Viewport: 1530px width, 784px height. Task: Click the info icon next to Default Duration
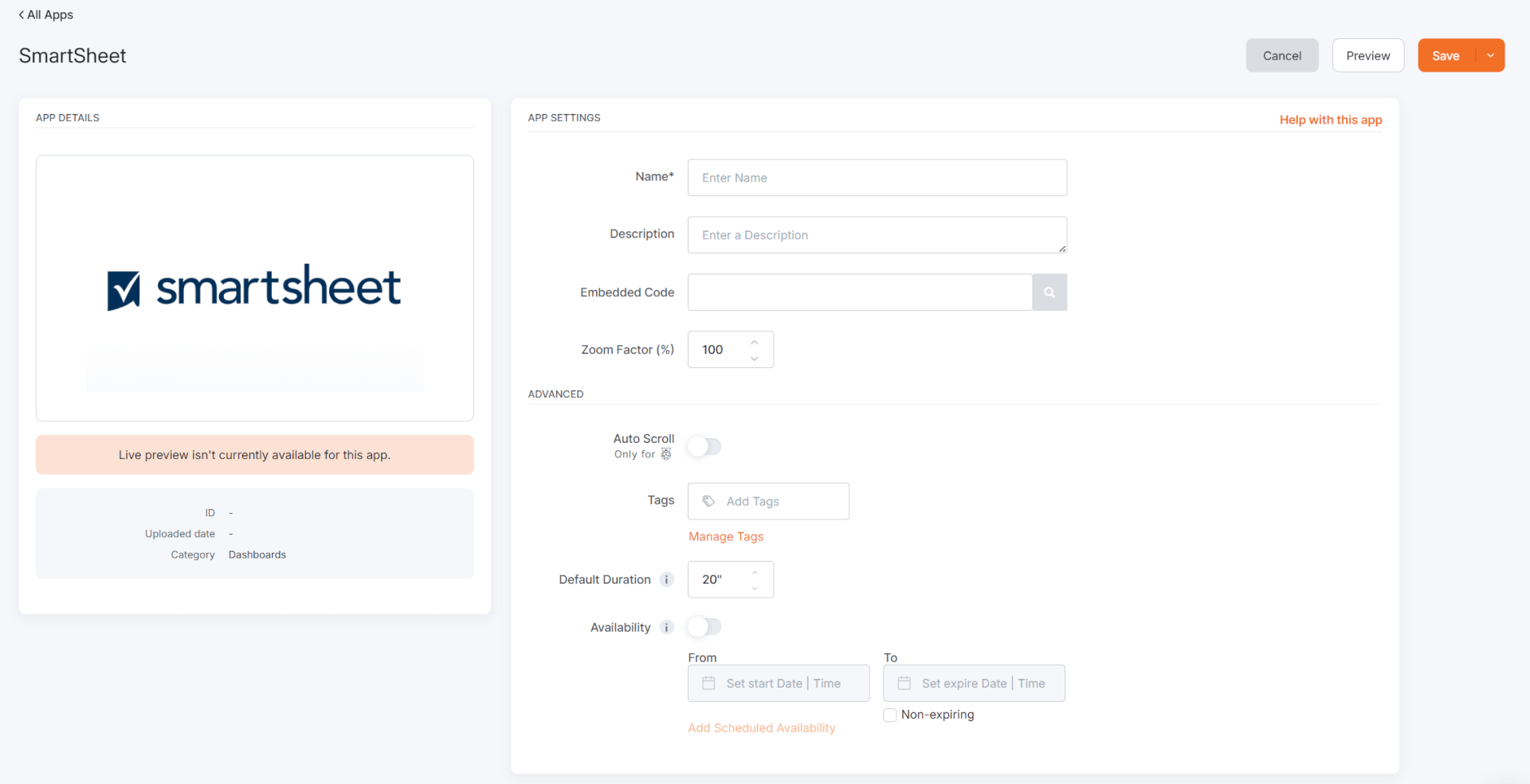coord(666,579)
